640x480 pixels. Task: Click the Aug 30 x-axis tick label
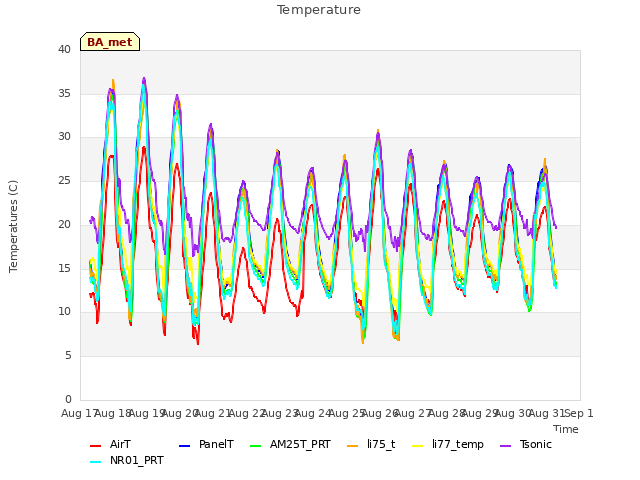pyautogui.click(x=513, y=413)
